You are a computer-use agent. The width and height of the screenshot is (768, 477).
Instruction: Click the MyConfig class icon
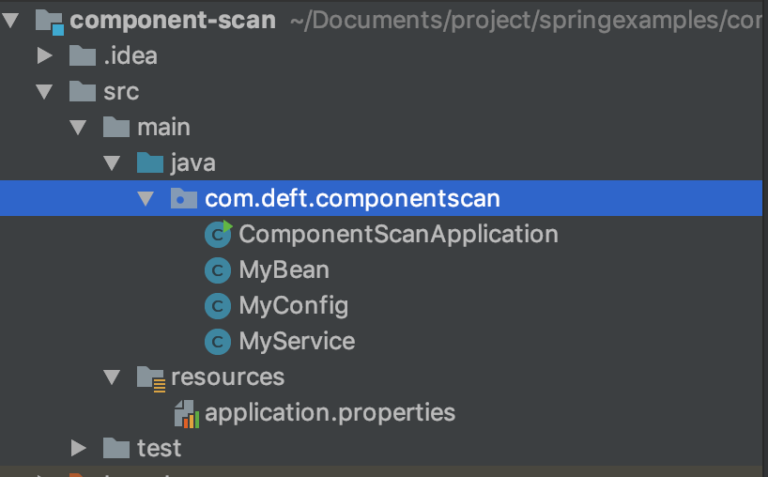click(x=217, y=306)
